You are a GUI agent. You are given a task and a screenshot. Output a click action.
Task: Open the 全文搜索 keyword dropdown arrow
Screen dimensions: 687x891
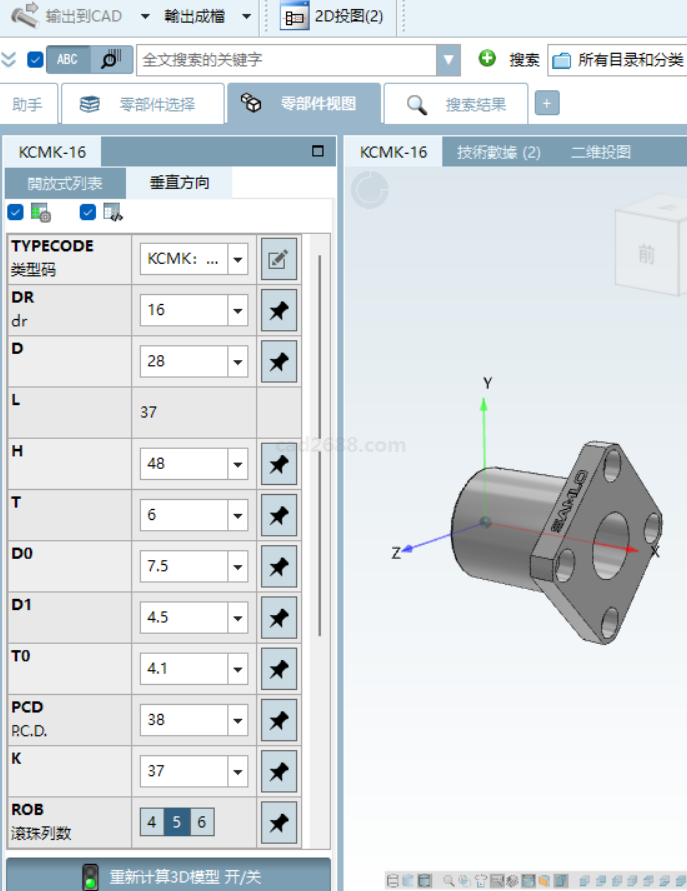coord(448,60)
